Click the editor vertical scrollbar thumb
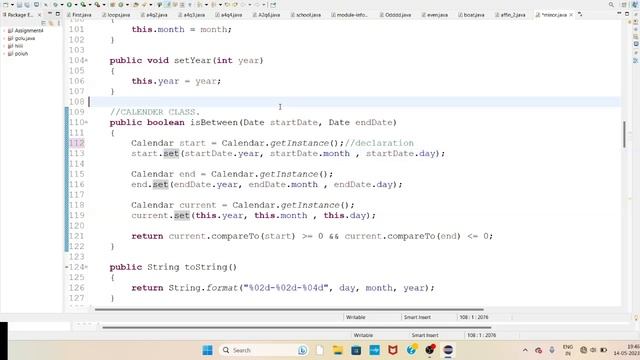 tap(624, 134)
